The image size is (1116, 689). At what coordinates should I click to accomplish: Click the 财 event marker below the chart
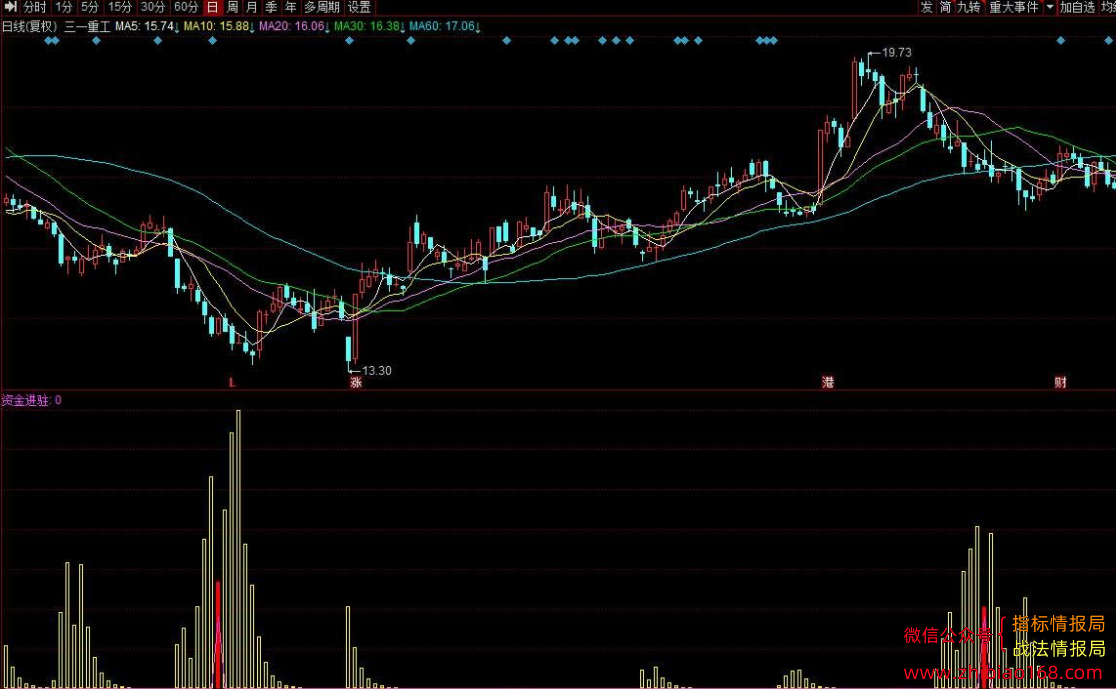click(1060, 382)
